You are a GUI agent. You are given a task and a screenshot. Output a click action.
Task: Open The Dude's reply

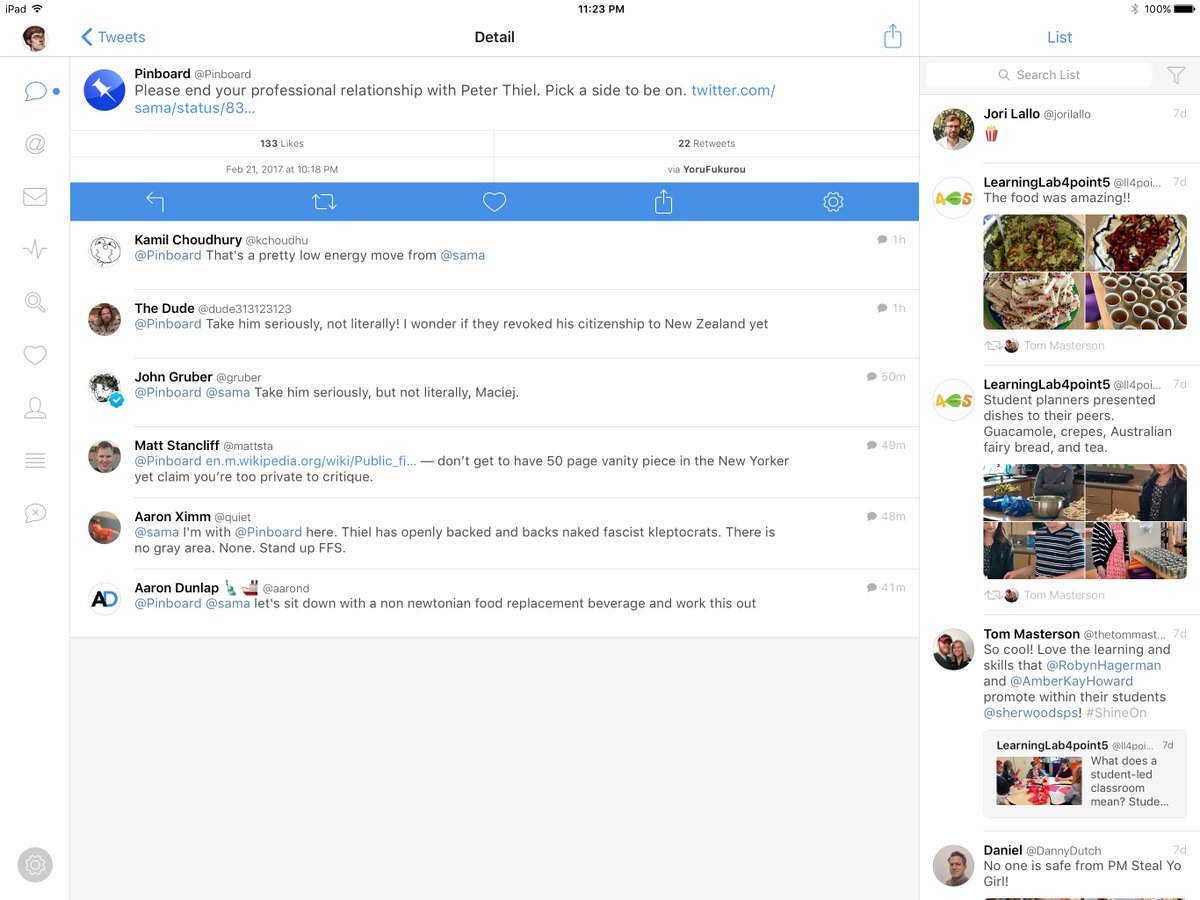point(494,324)
